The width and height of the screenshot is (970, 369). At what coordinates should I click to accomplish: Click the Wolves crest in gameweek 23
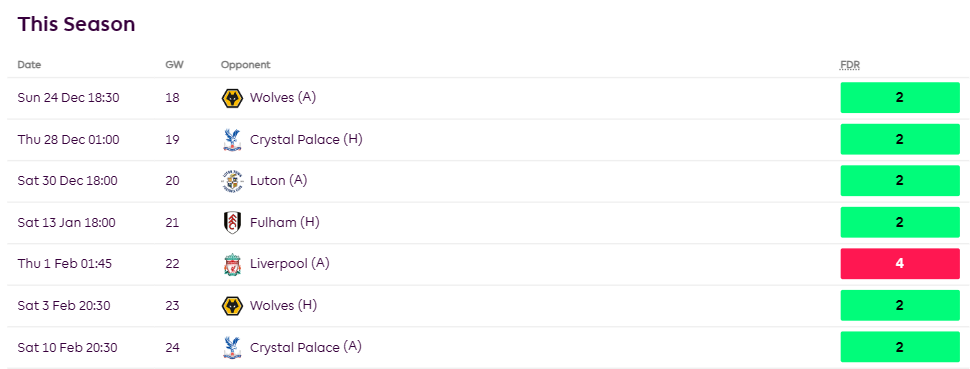pyautogui.click(x=232, y=306)
